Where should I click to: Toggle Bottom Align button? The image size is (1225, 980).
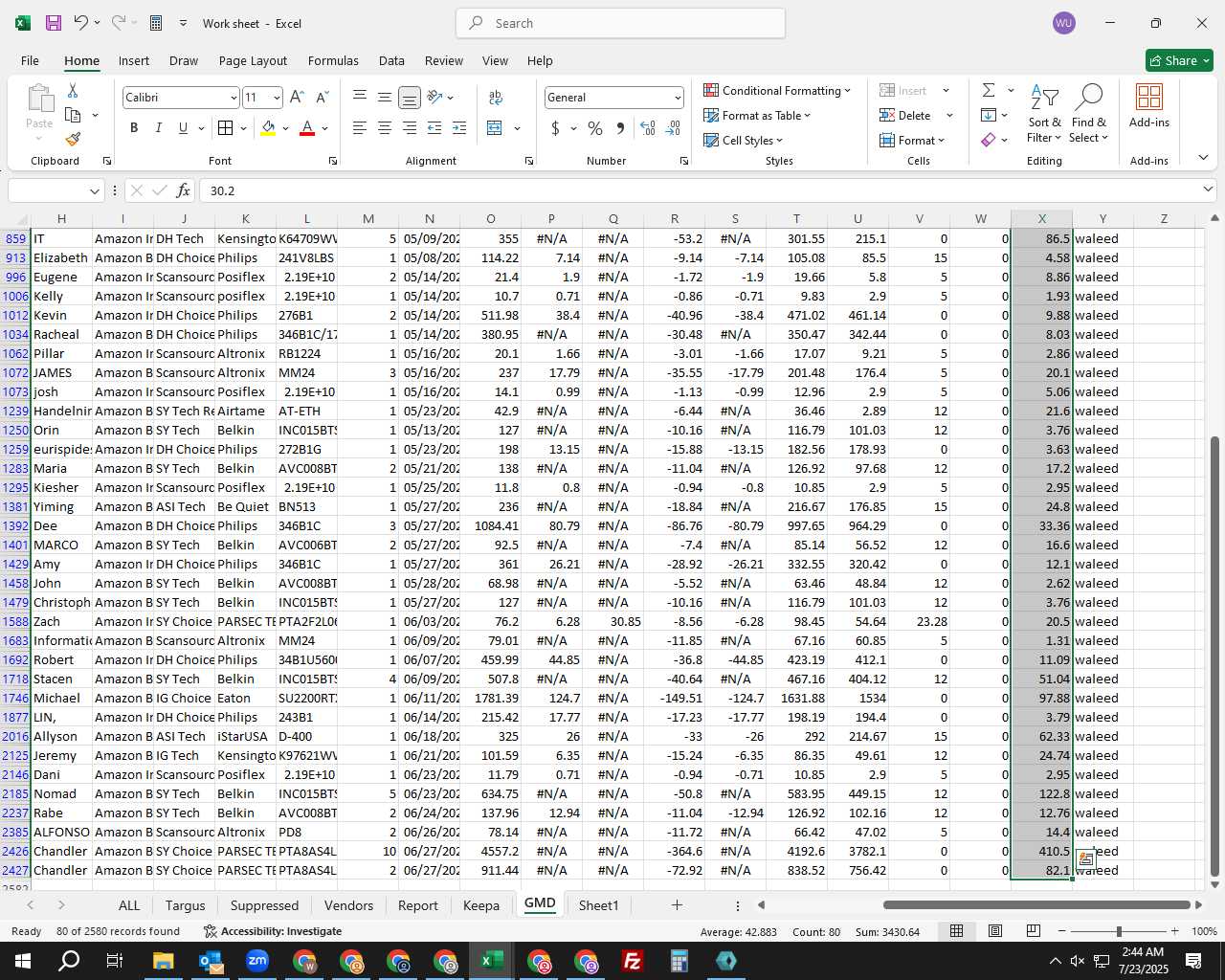[x=410, y=97]
